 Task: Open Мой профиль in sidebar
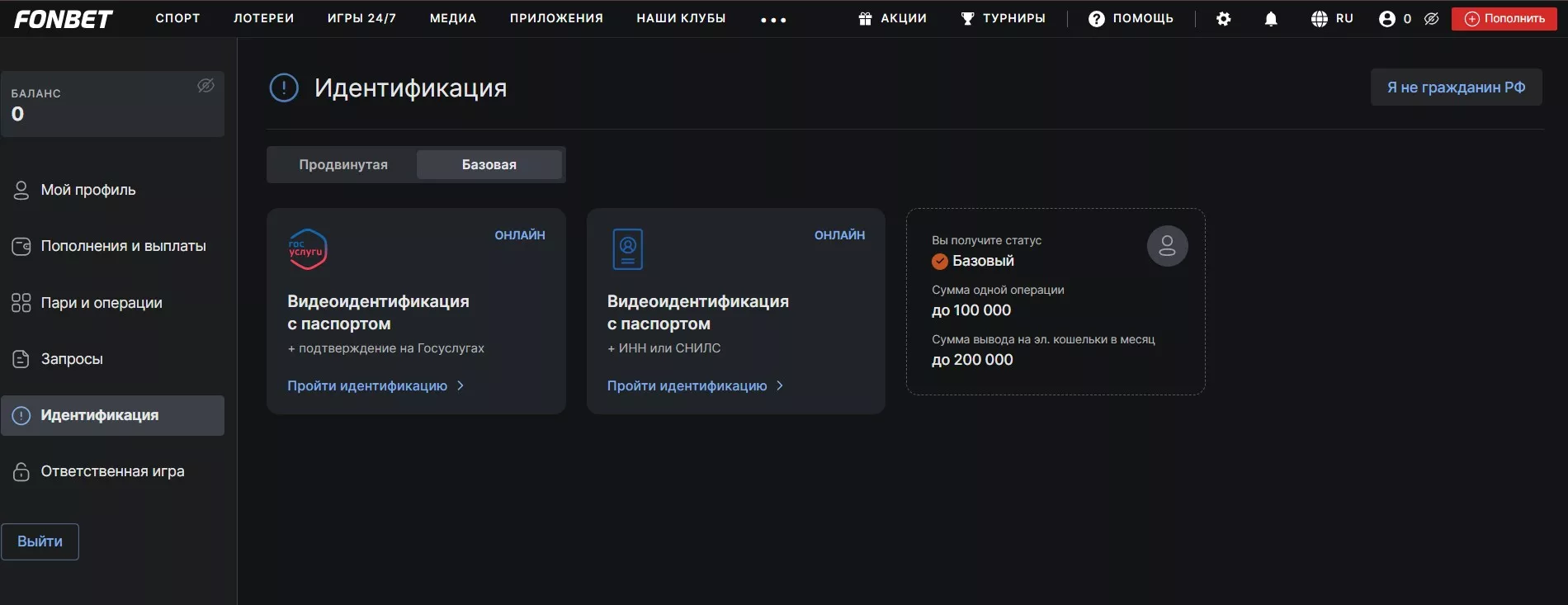112,190
